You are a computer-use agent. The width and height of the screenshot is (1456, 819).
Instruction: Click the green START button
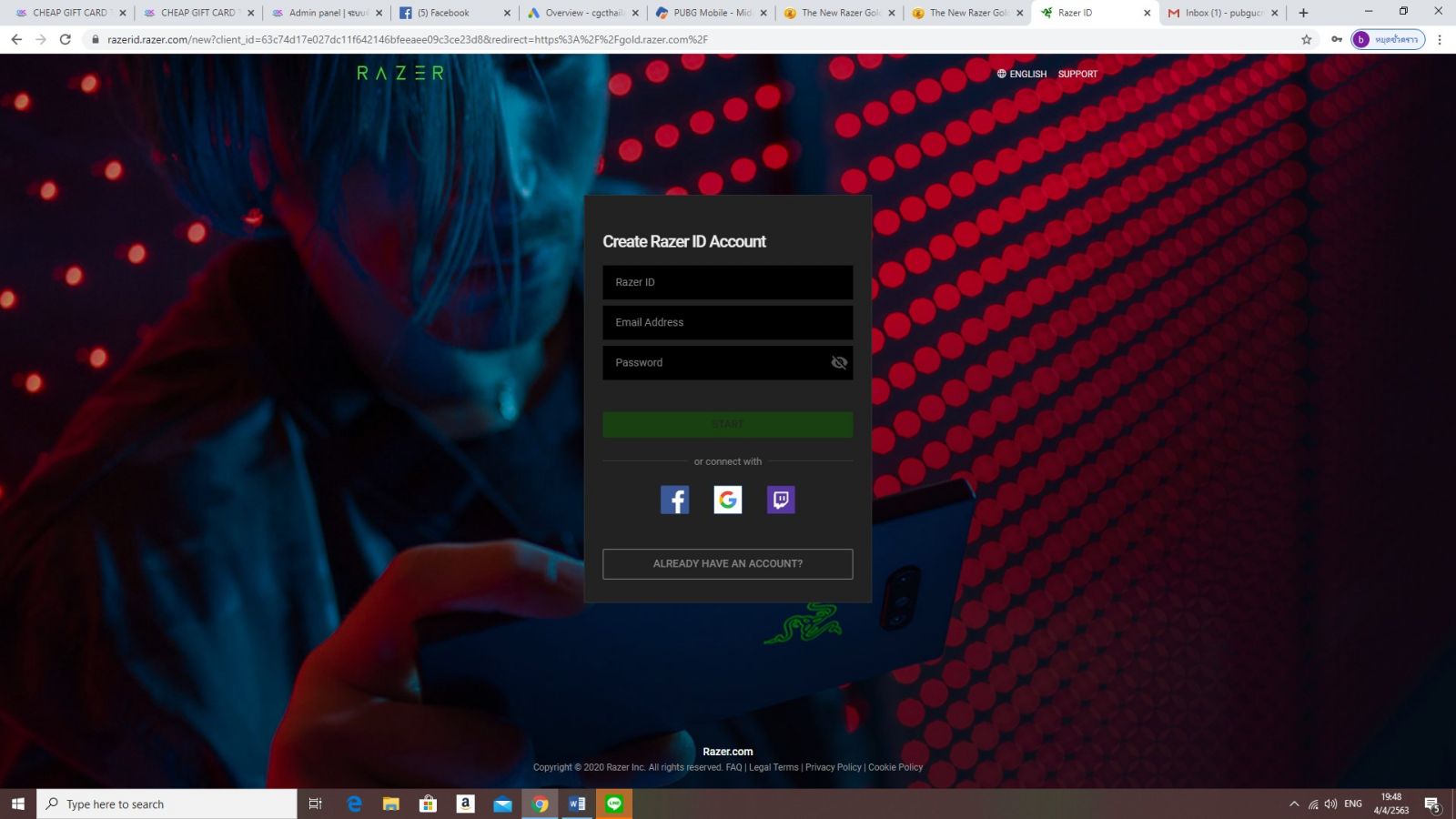pyautogui.click(x=728, y=424)
